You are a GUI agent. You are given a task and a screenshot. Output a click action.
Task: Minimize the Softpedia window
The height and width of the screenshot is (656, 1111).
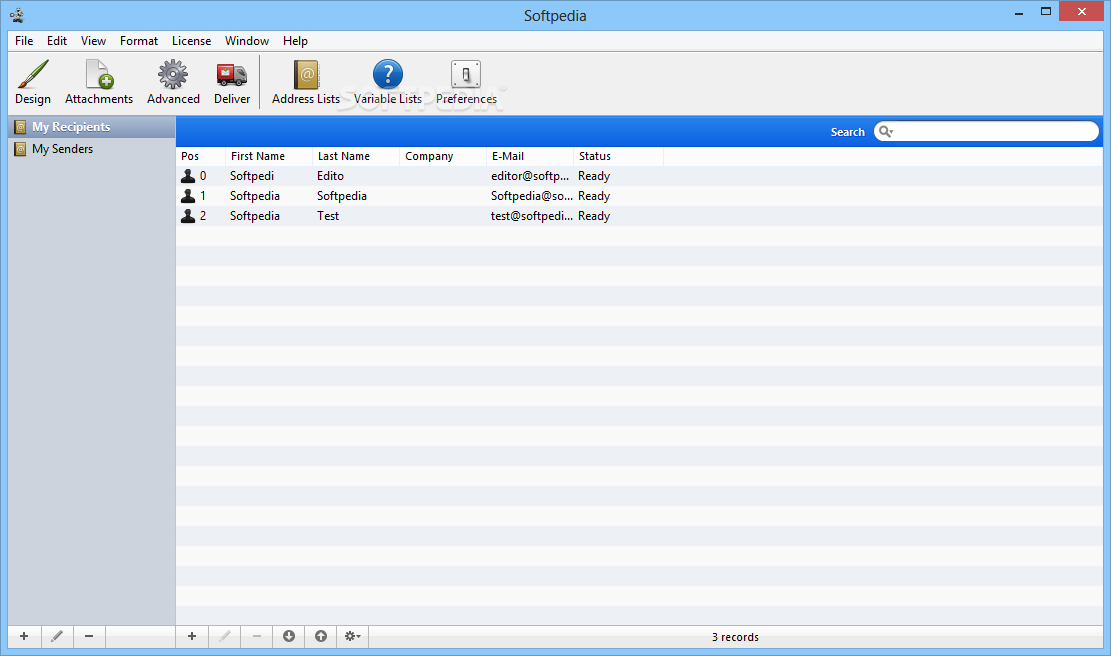coord(1019,12)
